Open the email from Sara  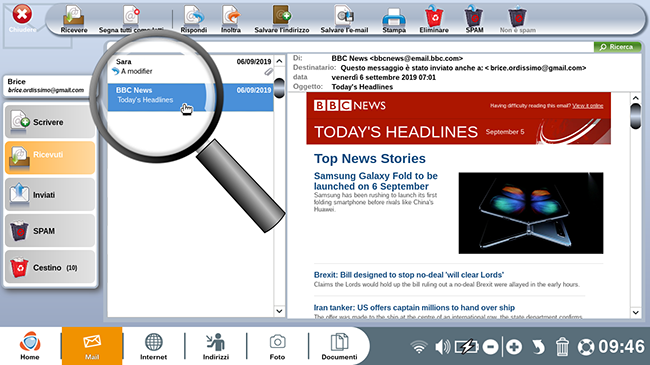pyautogui.click(x=190, y=66)
